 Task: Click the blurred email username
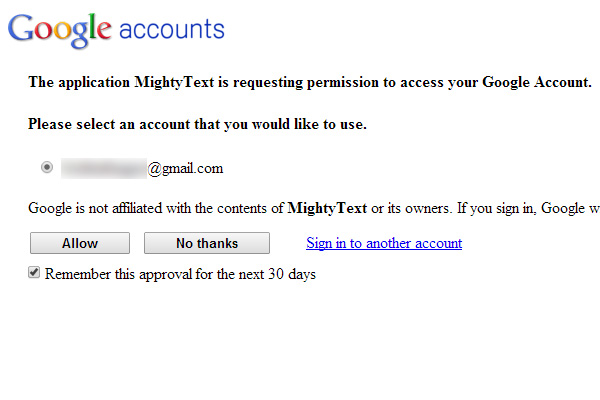click(104, 168)
